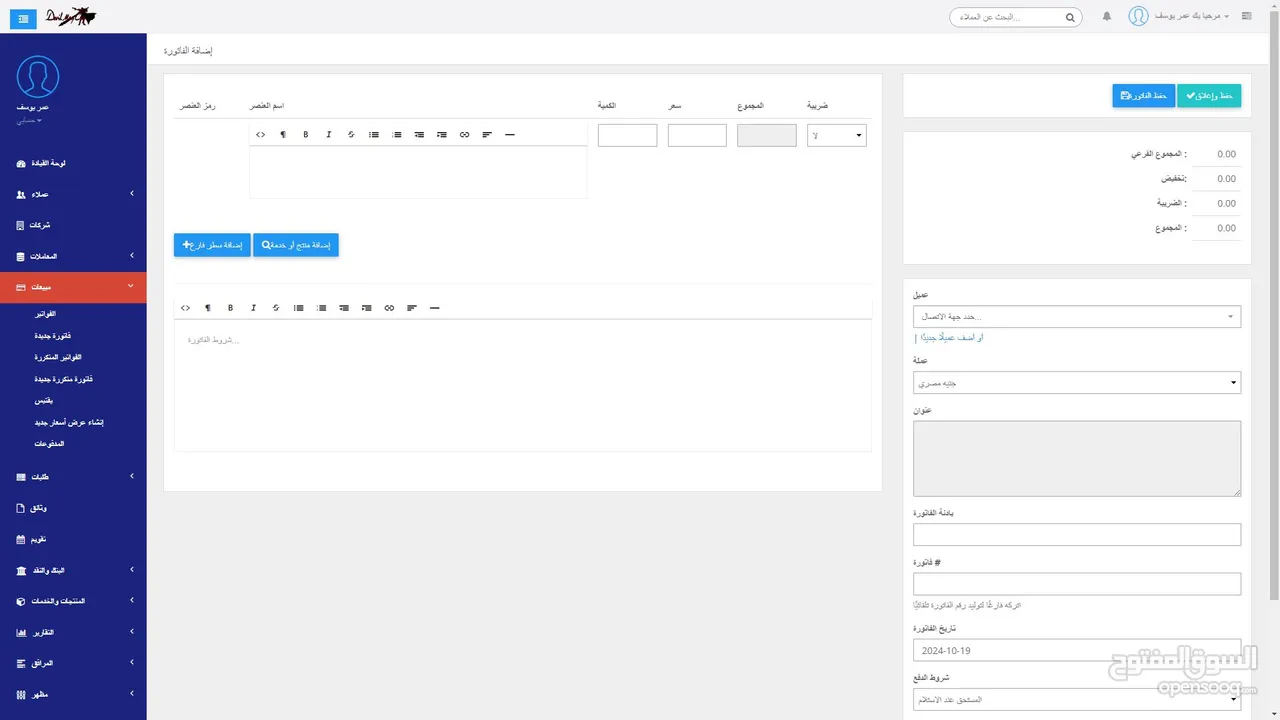The height and width of the screenshot is (720, 1280).
Task: Click 'إضافة سطر فارغ' add blank line button
Action: [212, 245]
